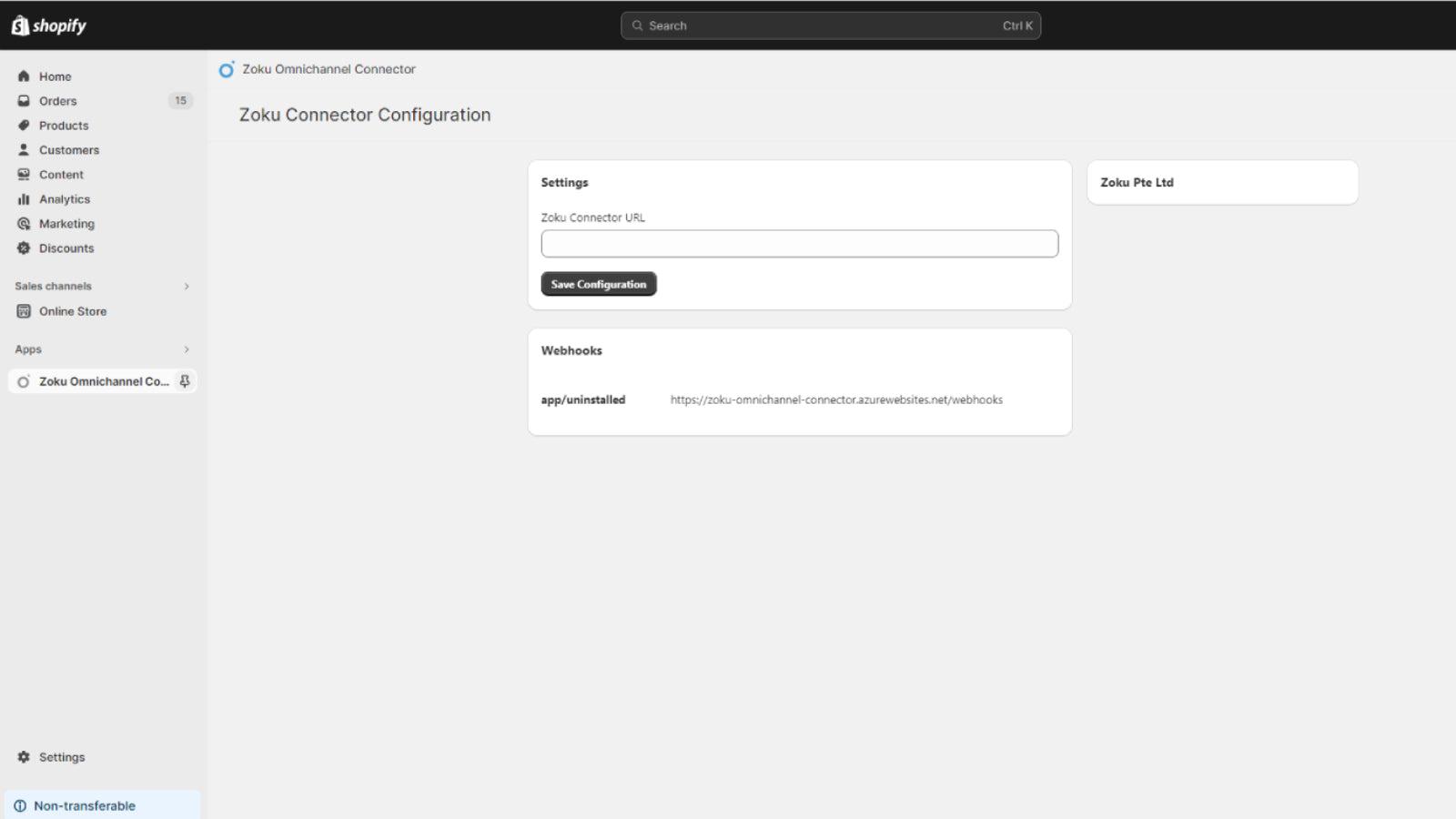Open Home via its house icon
Screen dimensions: 1456x819
[x=24, y=76]
